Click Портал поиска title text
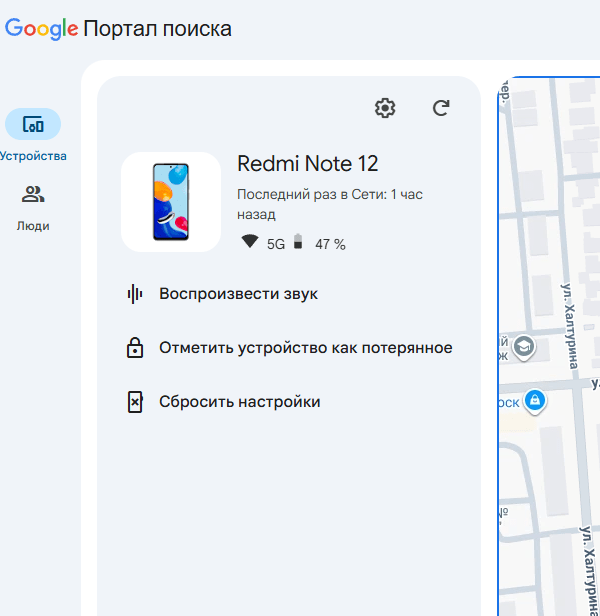 coord(158,29)
